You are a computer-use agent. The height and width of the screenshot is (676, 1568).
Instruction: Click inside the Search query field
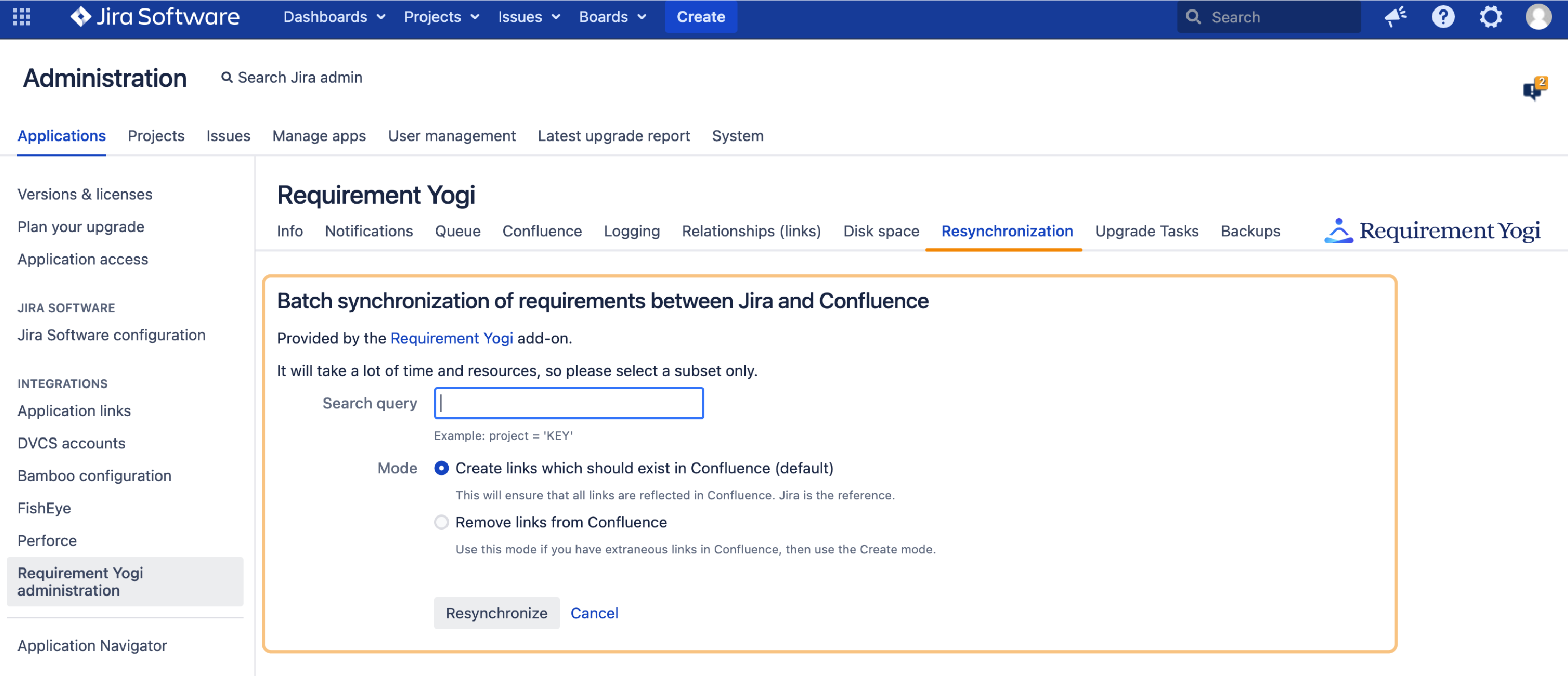(x=568, y=403)
